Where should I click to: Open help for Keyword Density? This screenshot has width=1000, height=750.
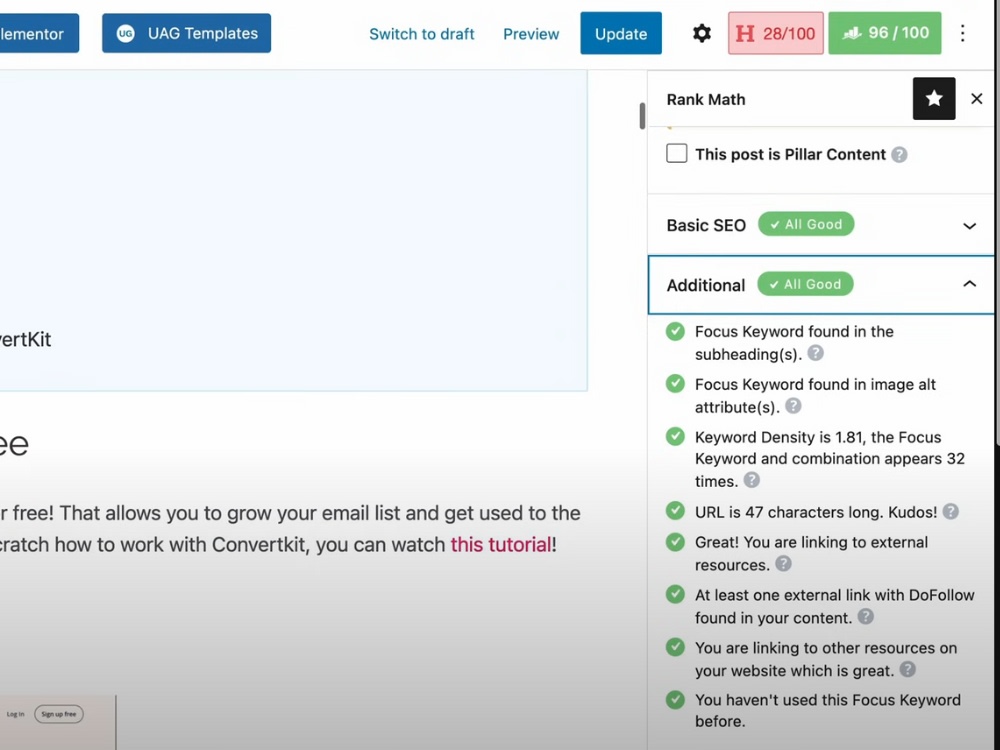(x=752, y=480)
